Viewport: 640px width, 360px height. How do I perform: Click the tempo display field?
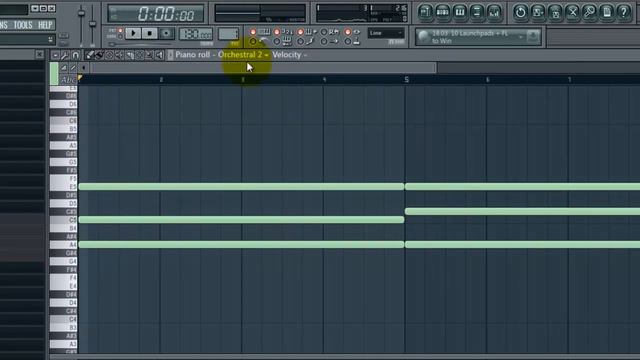coord(196,34)
